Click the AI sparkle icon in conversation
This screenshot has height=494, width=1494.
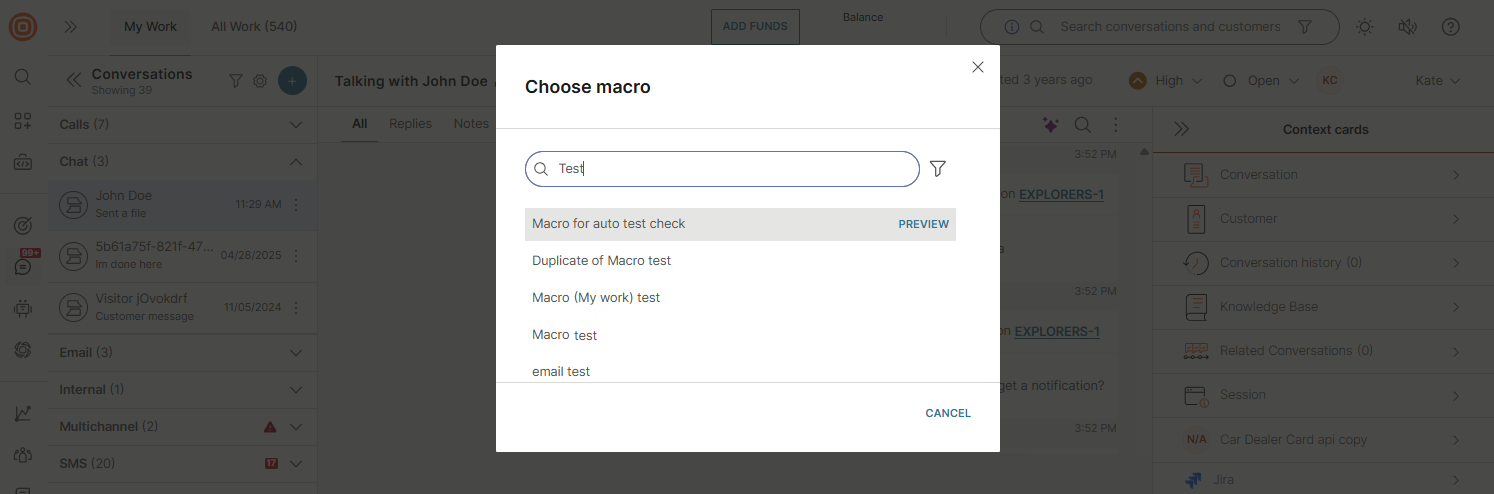(1050, 125)
